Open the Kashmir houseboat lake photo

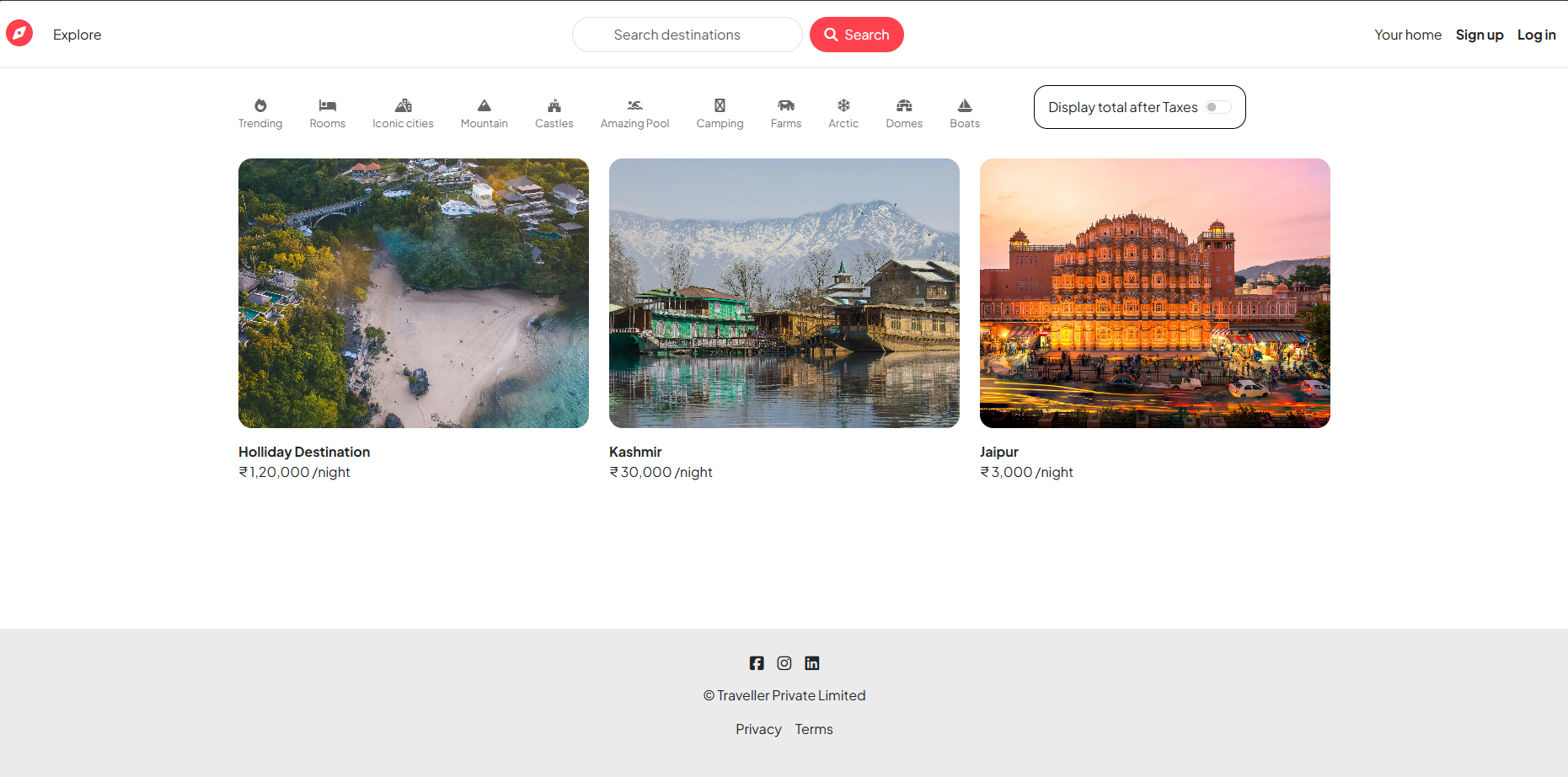coord(784,293)
